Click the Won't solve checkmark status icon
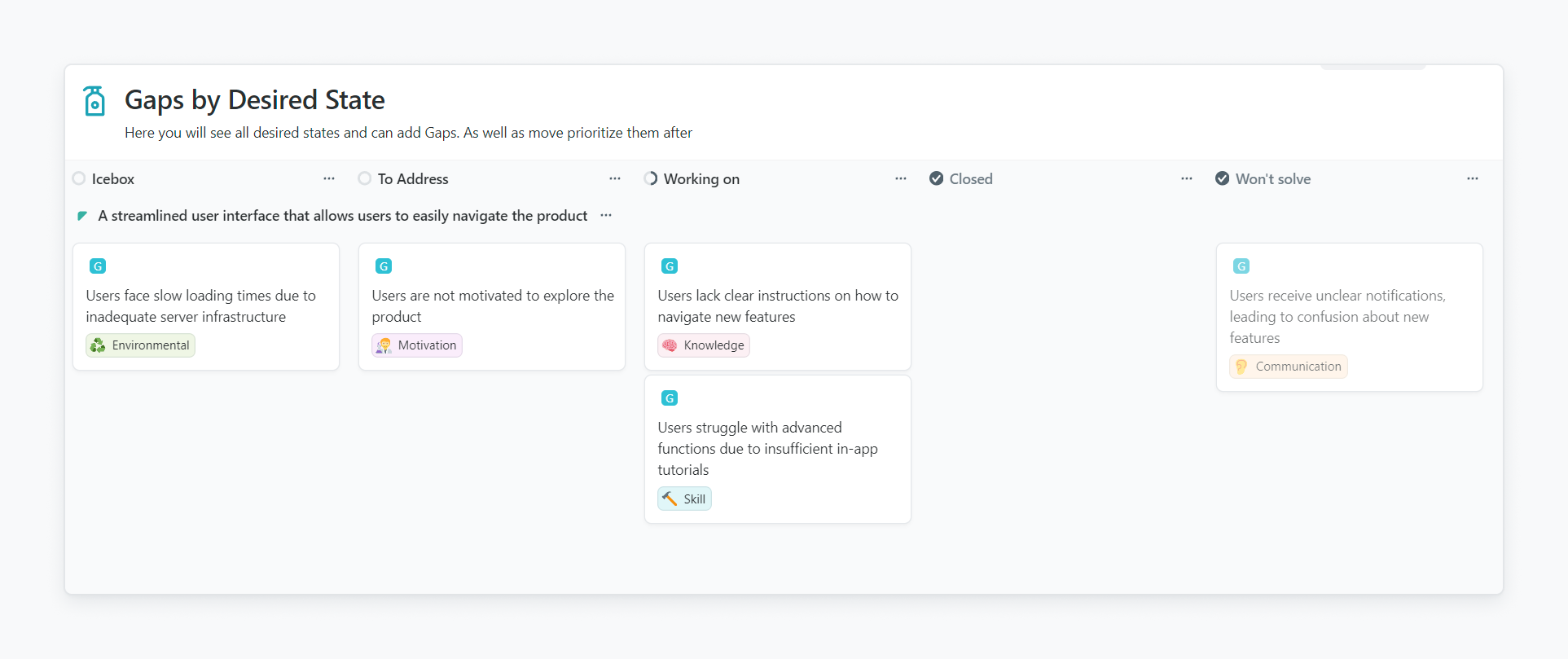1568x659 pixels. pos(1222,178)
